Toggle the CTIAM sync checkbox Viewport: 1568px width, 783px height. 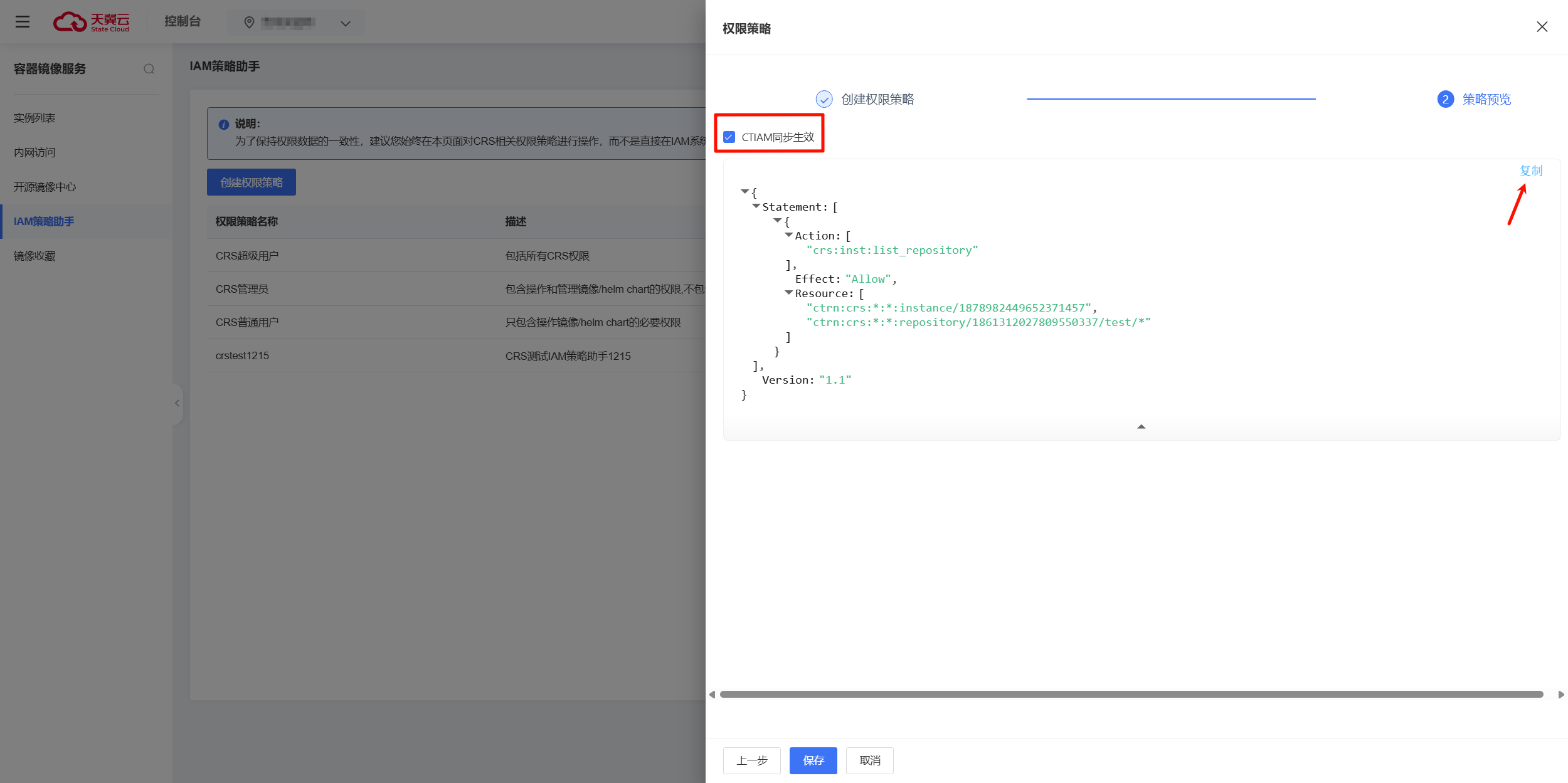pos(729,137)
